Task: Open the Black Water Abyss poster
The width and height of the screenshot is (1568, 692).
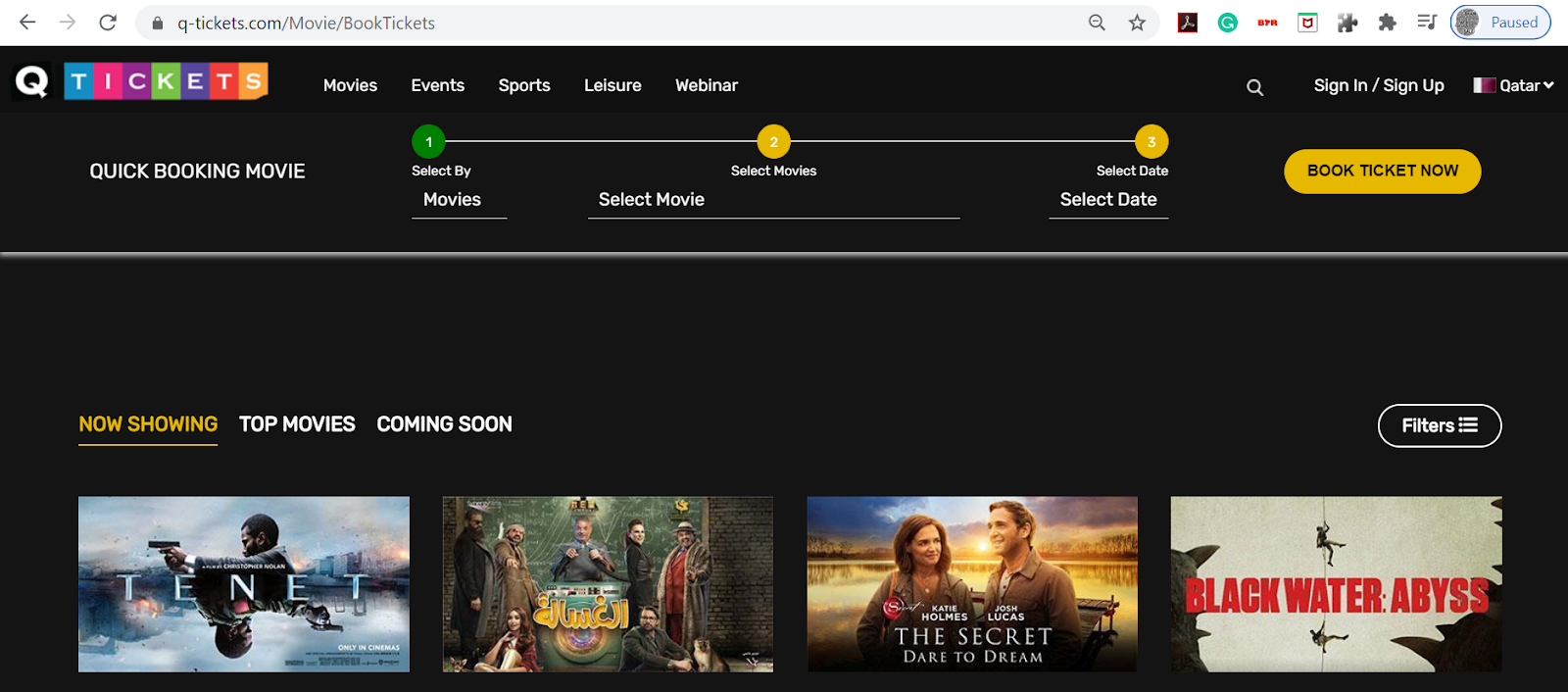Action: [x=1336, y=584]
